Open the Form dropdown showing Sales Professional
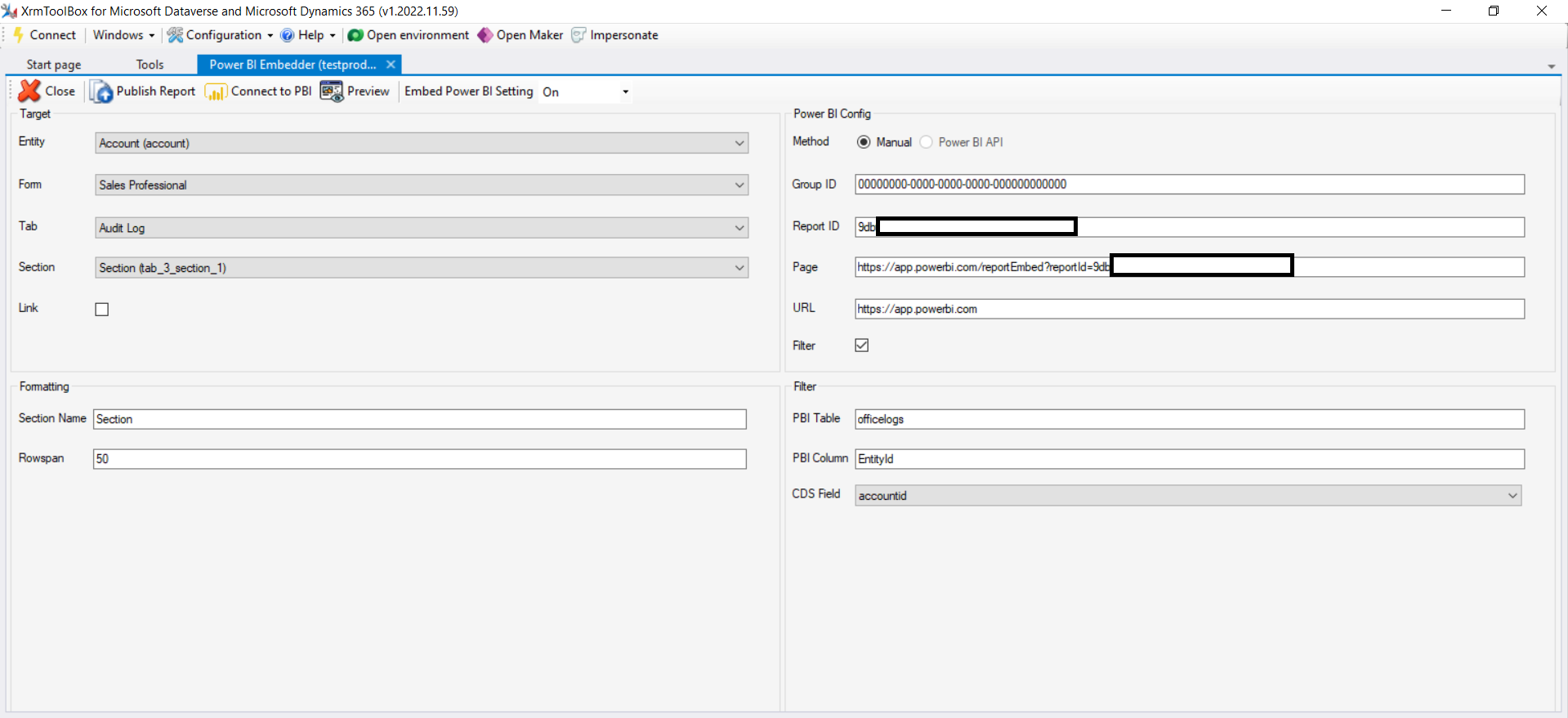The width and height of the screenshot is (1568, 718). tap(422, 185)
